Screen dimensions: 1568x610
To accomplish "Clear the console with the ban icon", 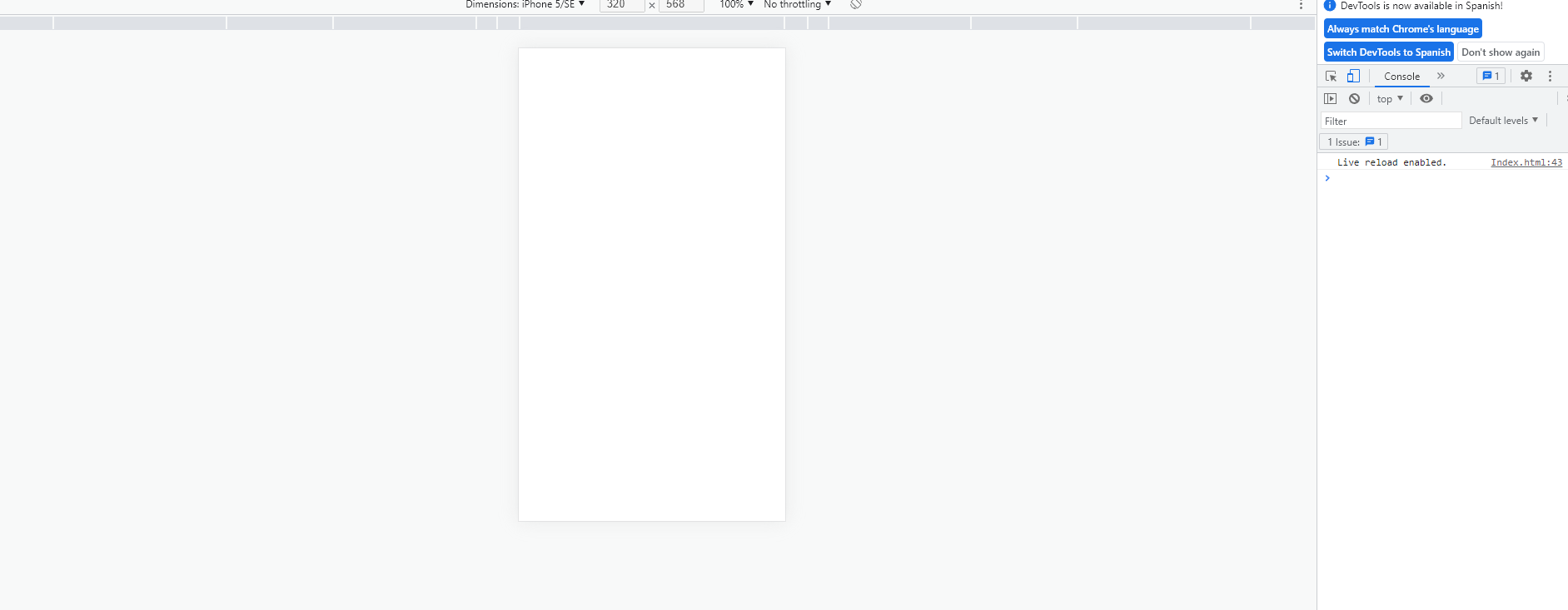I will [x=1354, y=98].
